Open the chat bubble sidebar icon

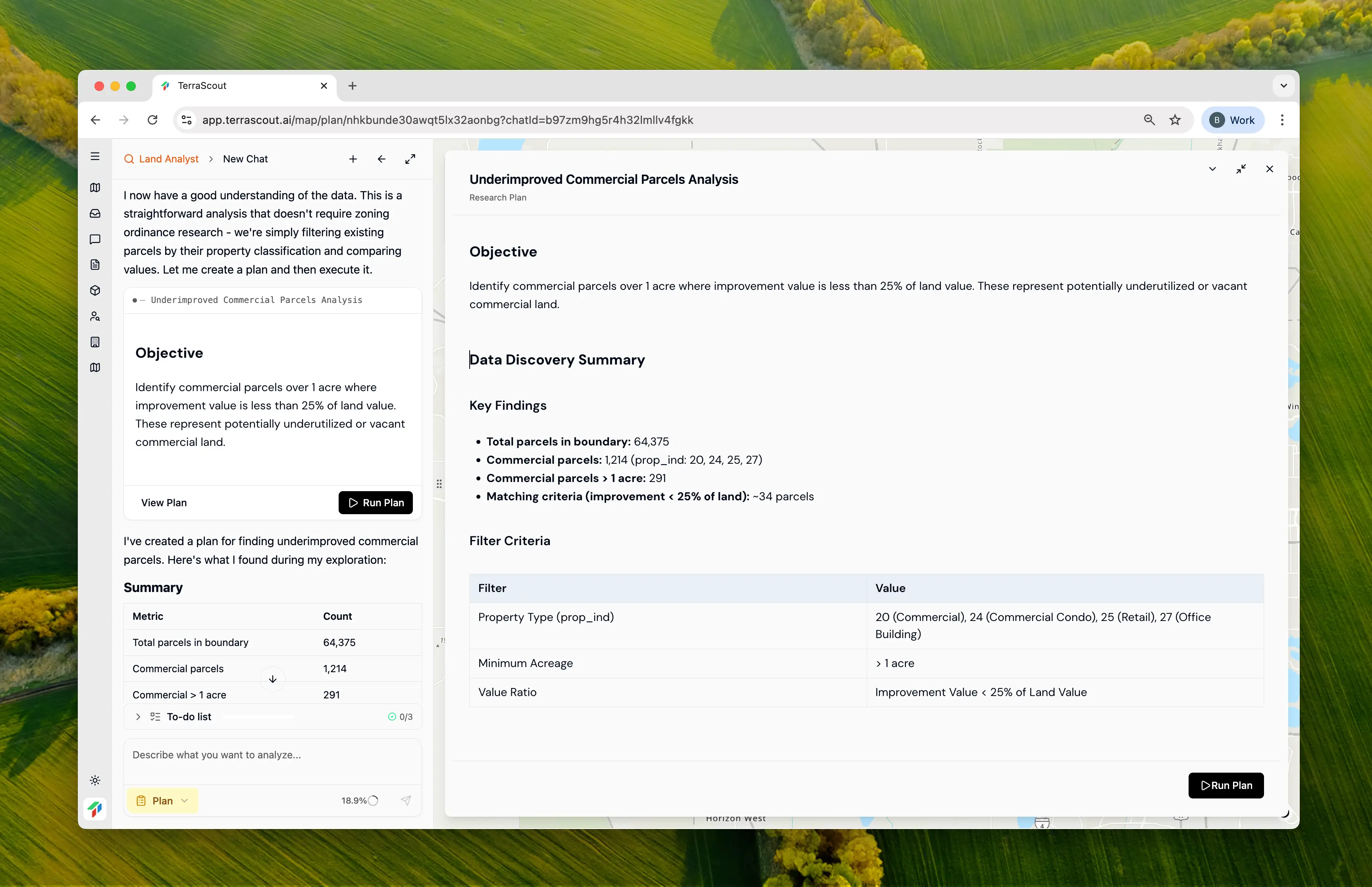point(95,239)
